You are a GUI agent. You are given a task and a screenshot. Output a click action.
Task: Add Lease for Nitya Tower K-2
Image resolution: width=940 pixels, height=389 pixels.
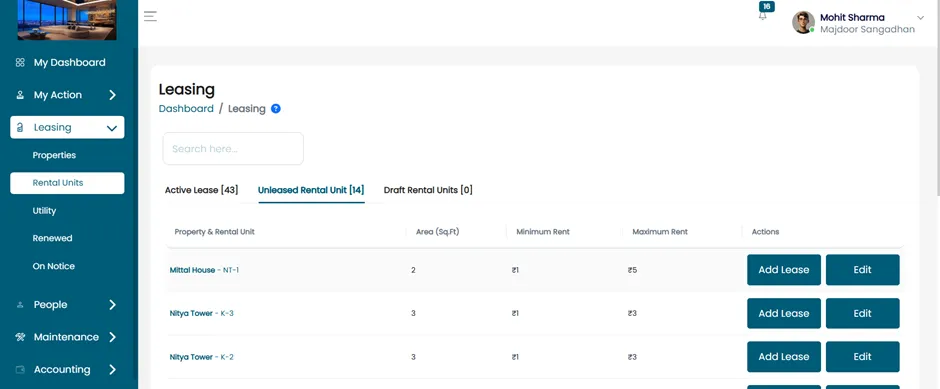click(784, 357)
